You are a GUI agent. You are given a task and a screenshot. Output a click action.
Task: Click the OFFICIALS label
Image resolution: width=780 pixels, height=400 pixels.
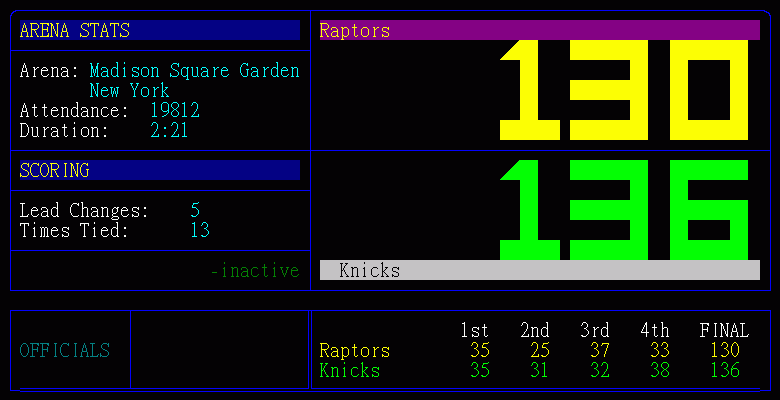65,350
